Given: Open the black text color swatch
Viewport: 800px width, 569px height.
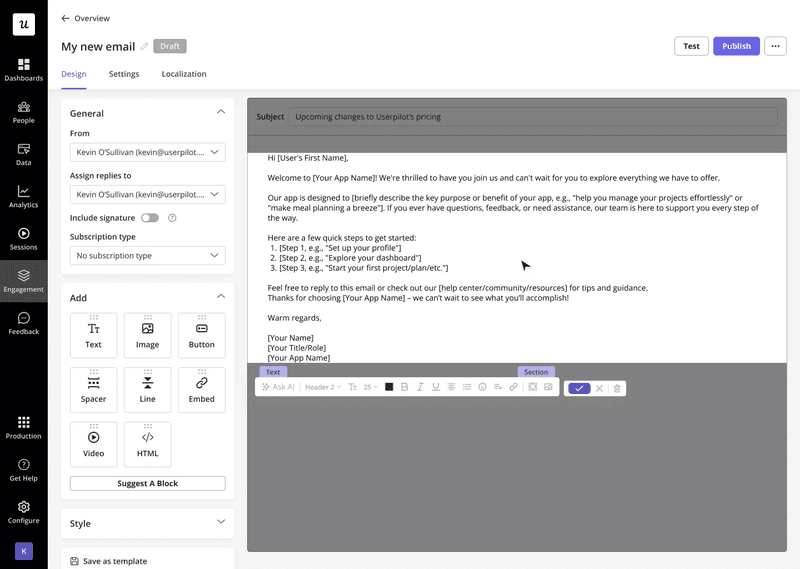Looking at the screenshot, I should tap(389, 387).
